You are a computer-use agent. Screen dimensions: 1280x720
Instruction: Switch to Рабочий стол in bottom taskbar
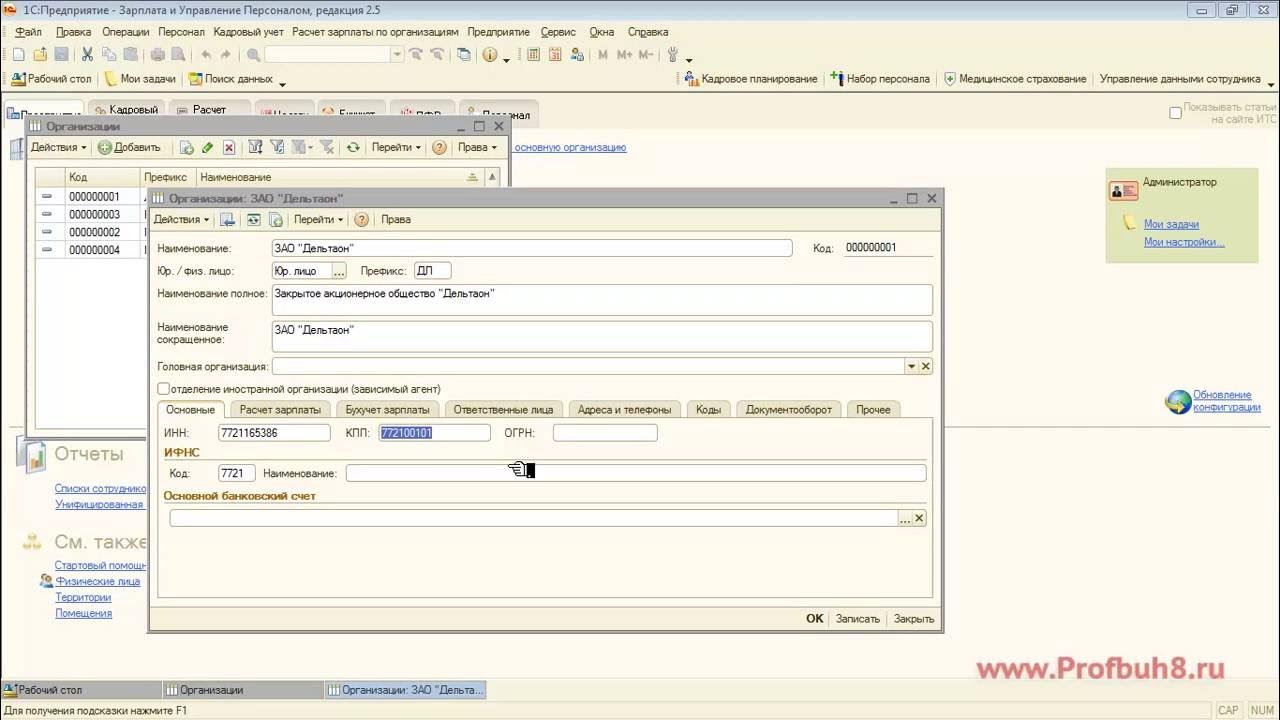[80, 690]
